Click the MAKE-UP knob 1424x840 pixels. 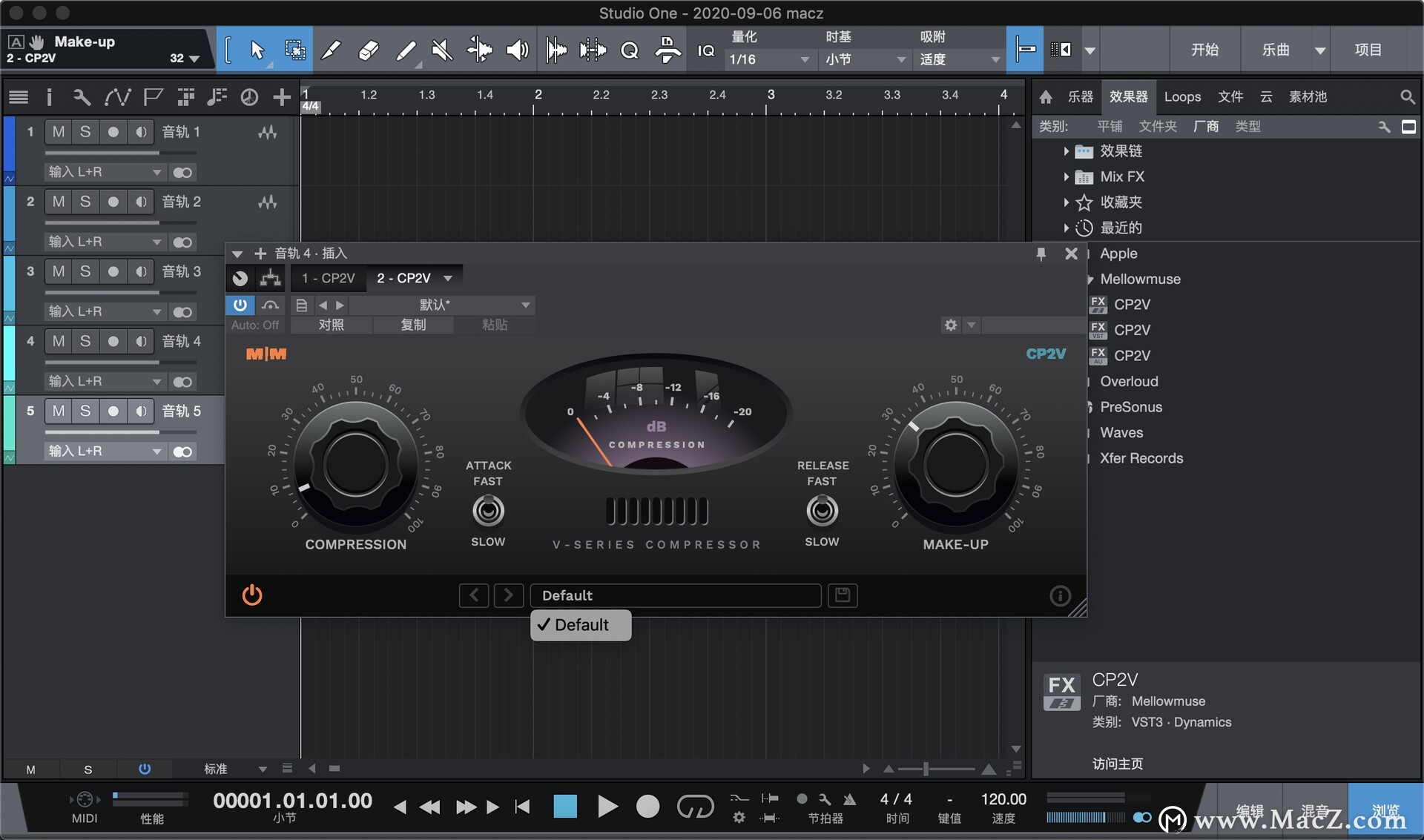(x=955, y=464)
